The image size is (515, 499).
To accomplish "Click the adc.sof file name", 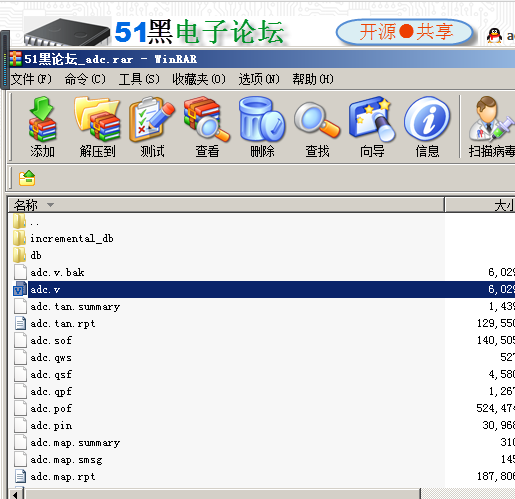I will 51,340.
